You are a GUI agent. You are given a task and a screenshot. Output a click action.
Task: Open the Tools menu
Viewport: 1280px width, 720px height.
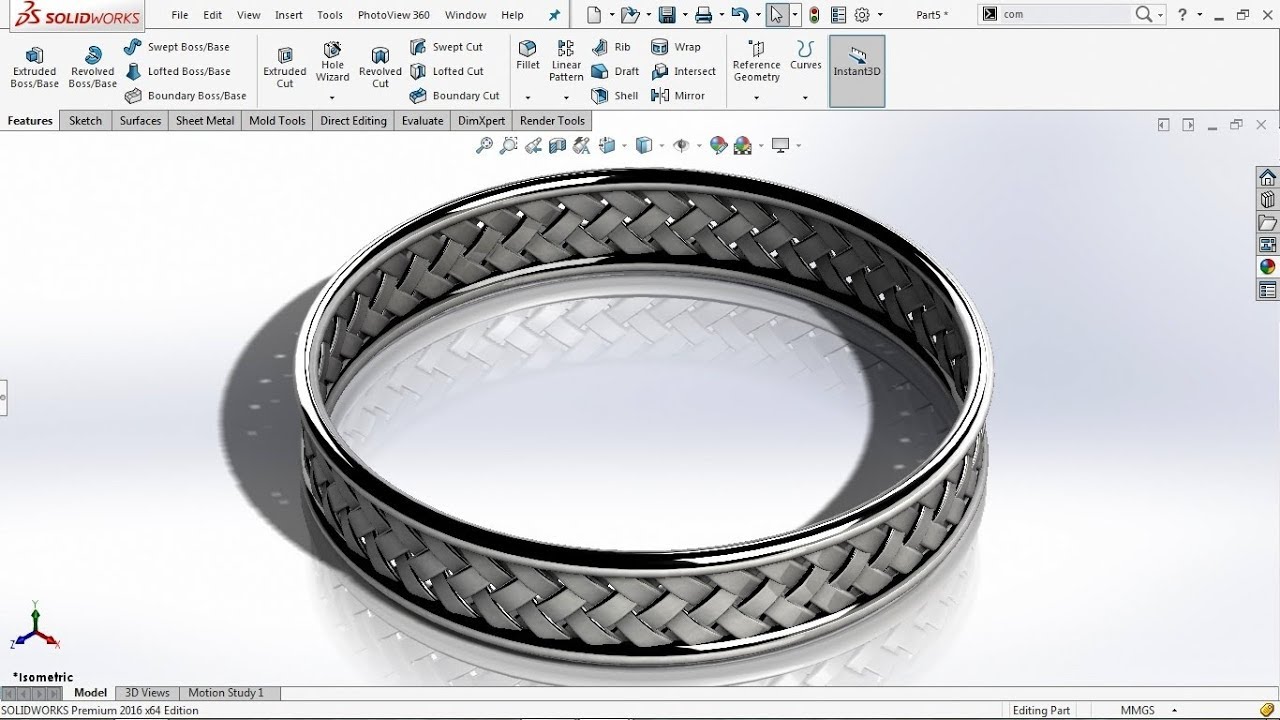point(330,15)
